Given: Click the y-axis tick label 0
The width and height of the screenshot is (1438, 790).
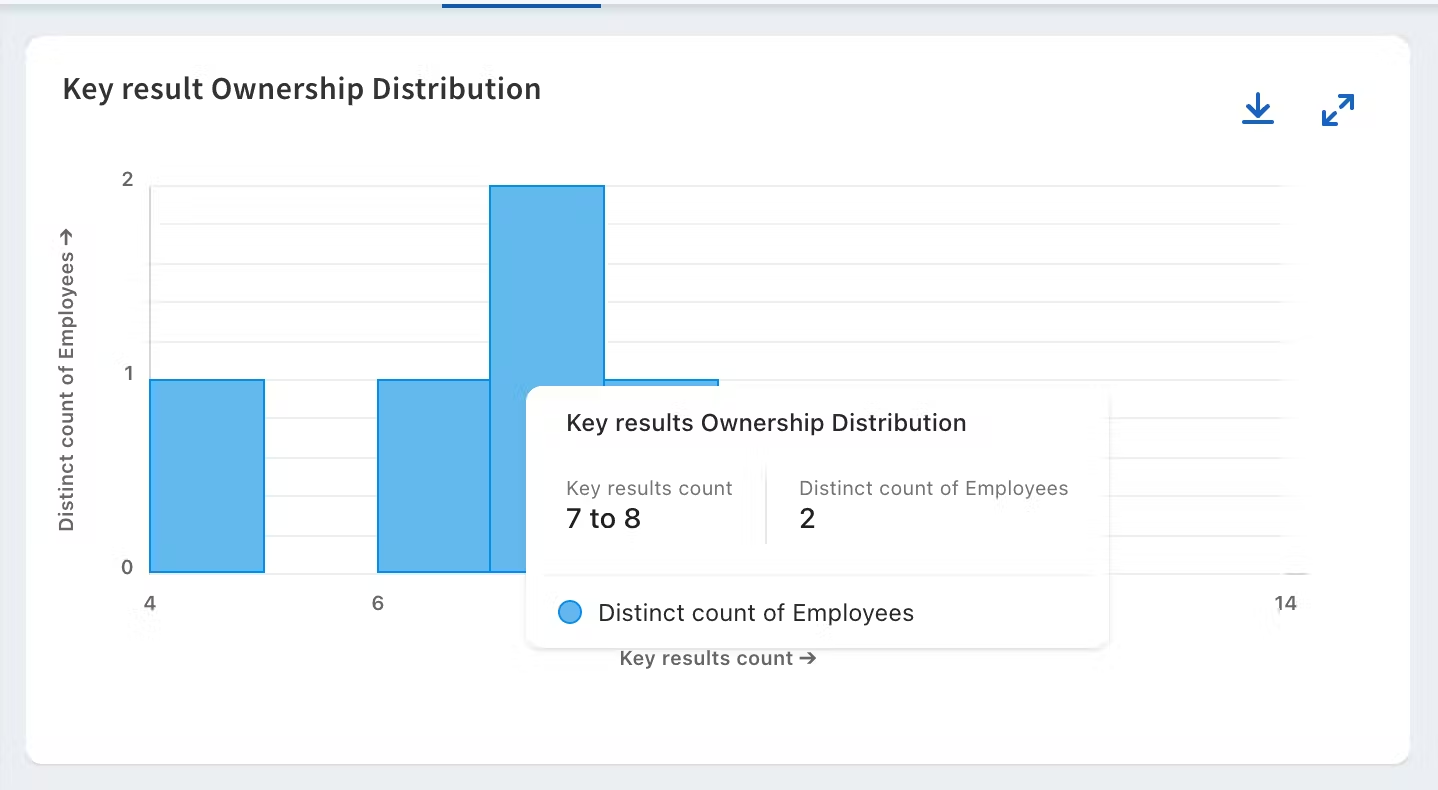Looking at the screenshot, I should coord(127,567).
